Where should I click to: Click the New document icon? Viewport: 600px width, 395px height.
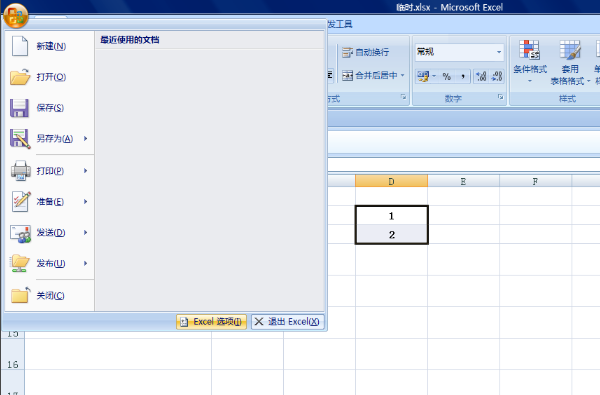pos(20,46)
